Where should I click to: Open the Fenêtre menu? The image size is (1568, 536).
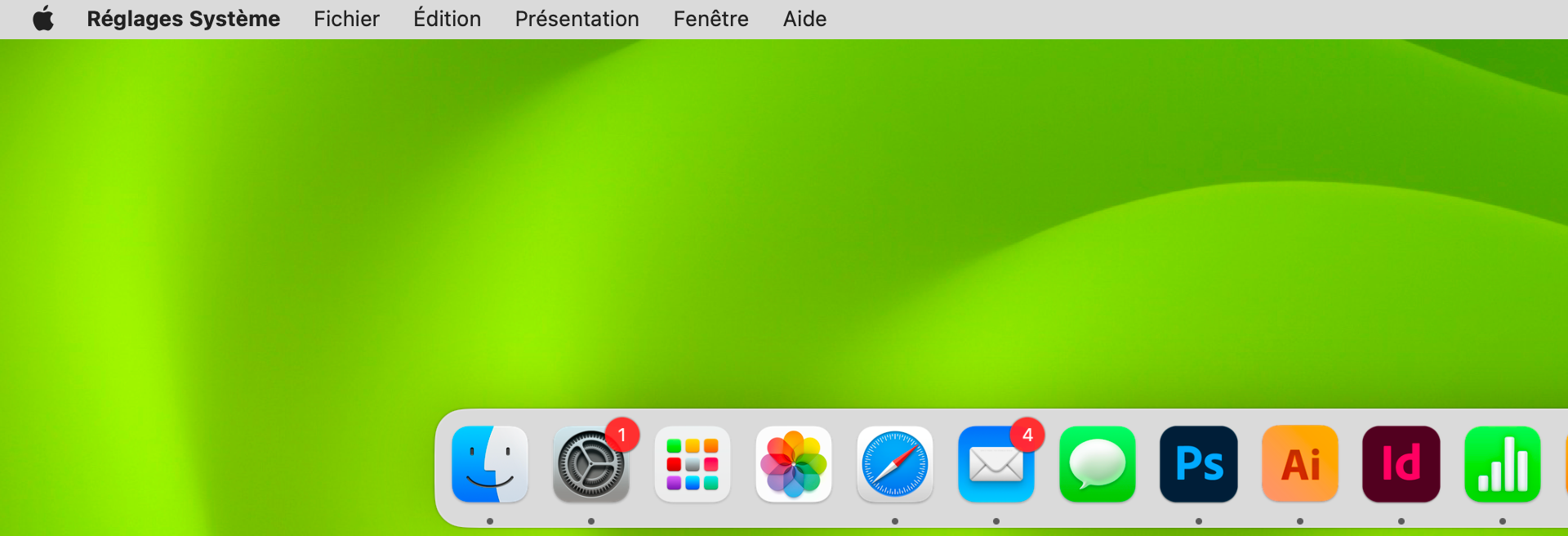(710, 19)
